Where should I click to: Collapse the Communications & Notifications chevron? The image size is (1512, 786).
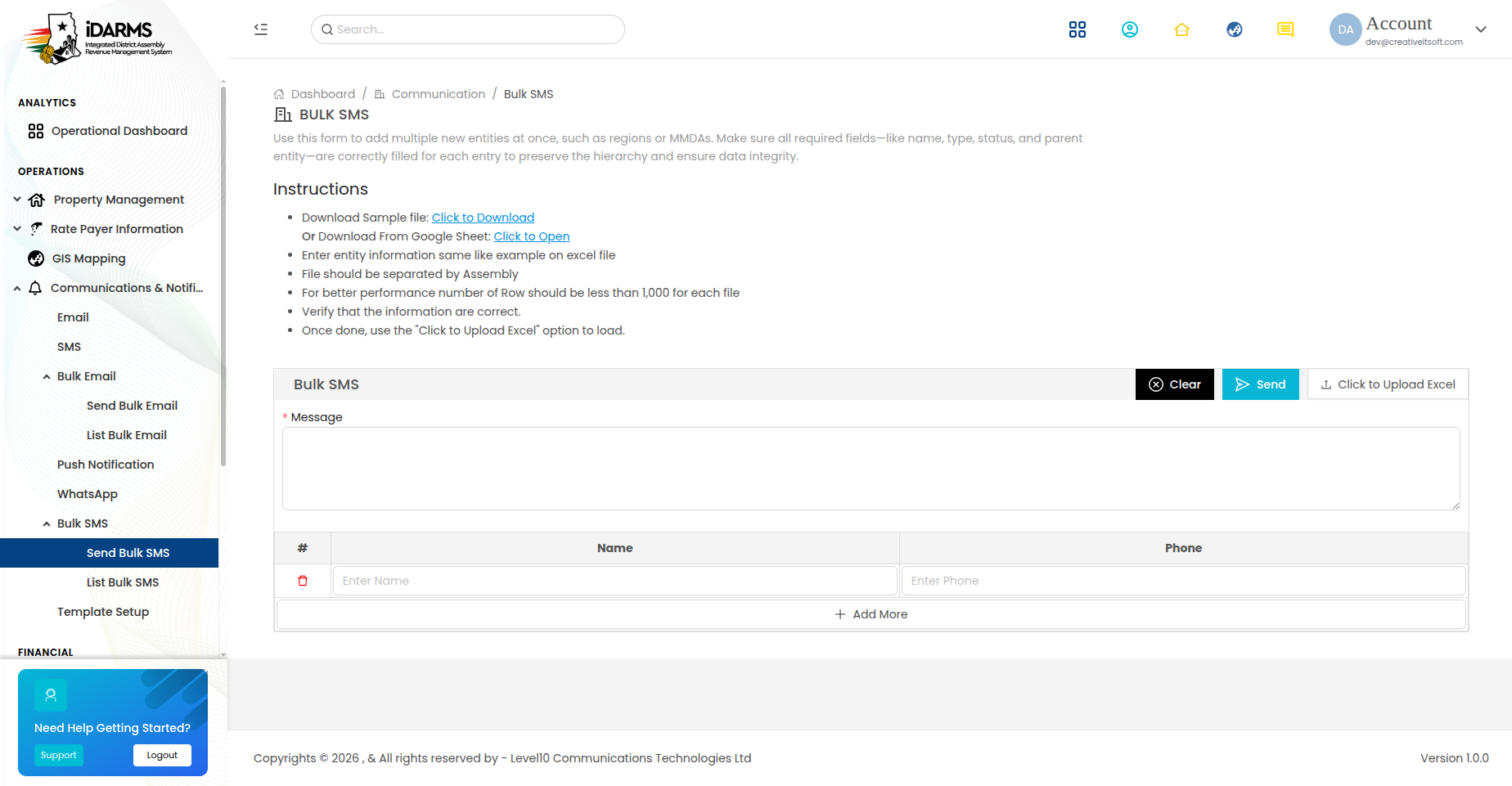point(17,288)
